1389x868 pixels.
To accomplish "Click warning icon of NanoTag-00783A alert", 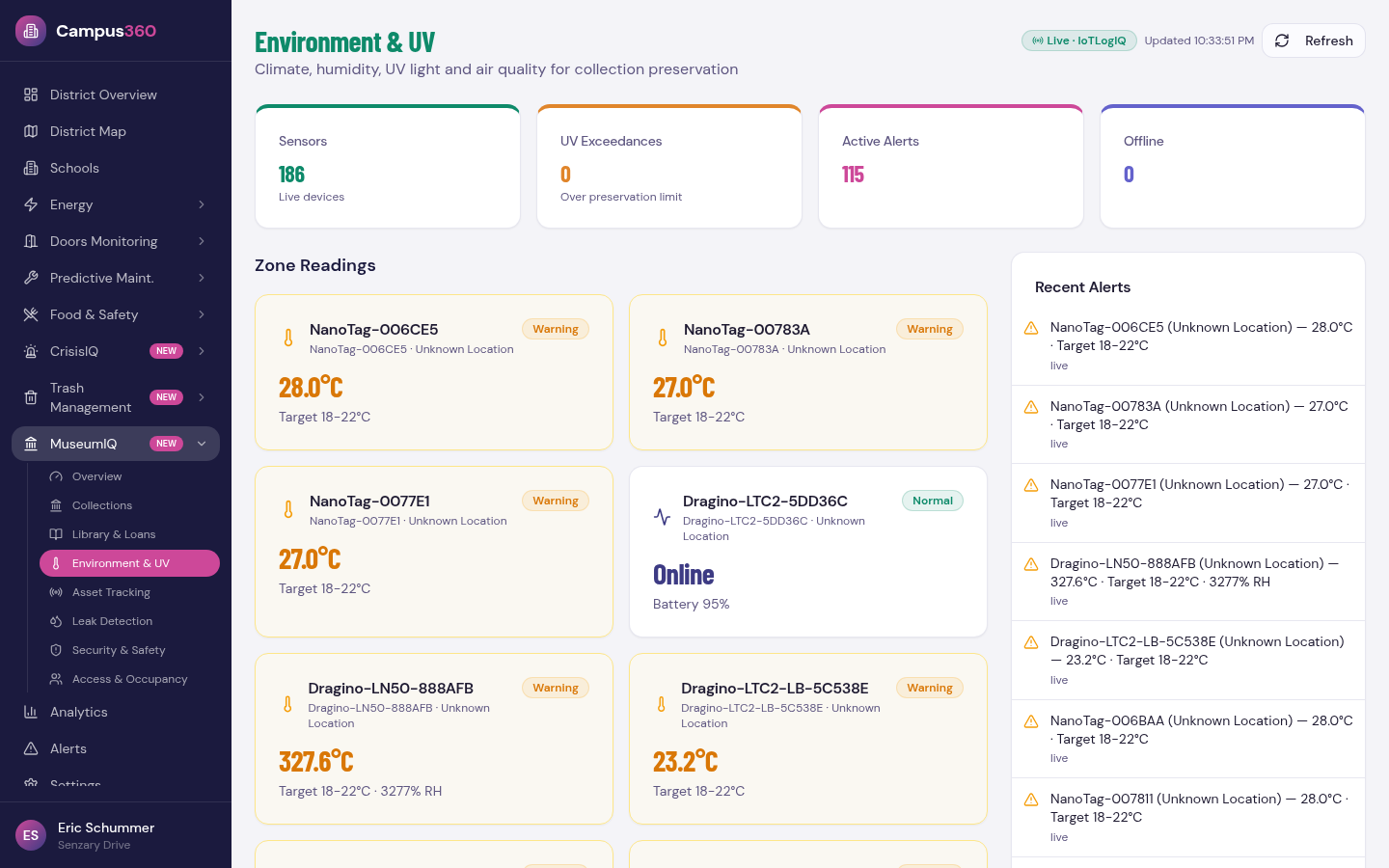I will (x=1031, y=407).
